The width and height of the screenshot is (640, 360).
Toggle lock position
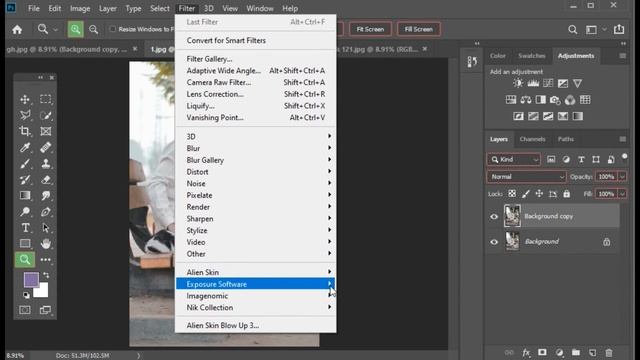(x=539, y=194)
